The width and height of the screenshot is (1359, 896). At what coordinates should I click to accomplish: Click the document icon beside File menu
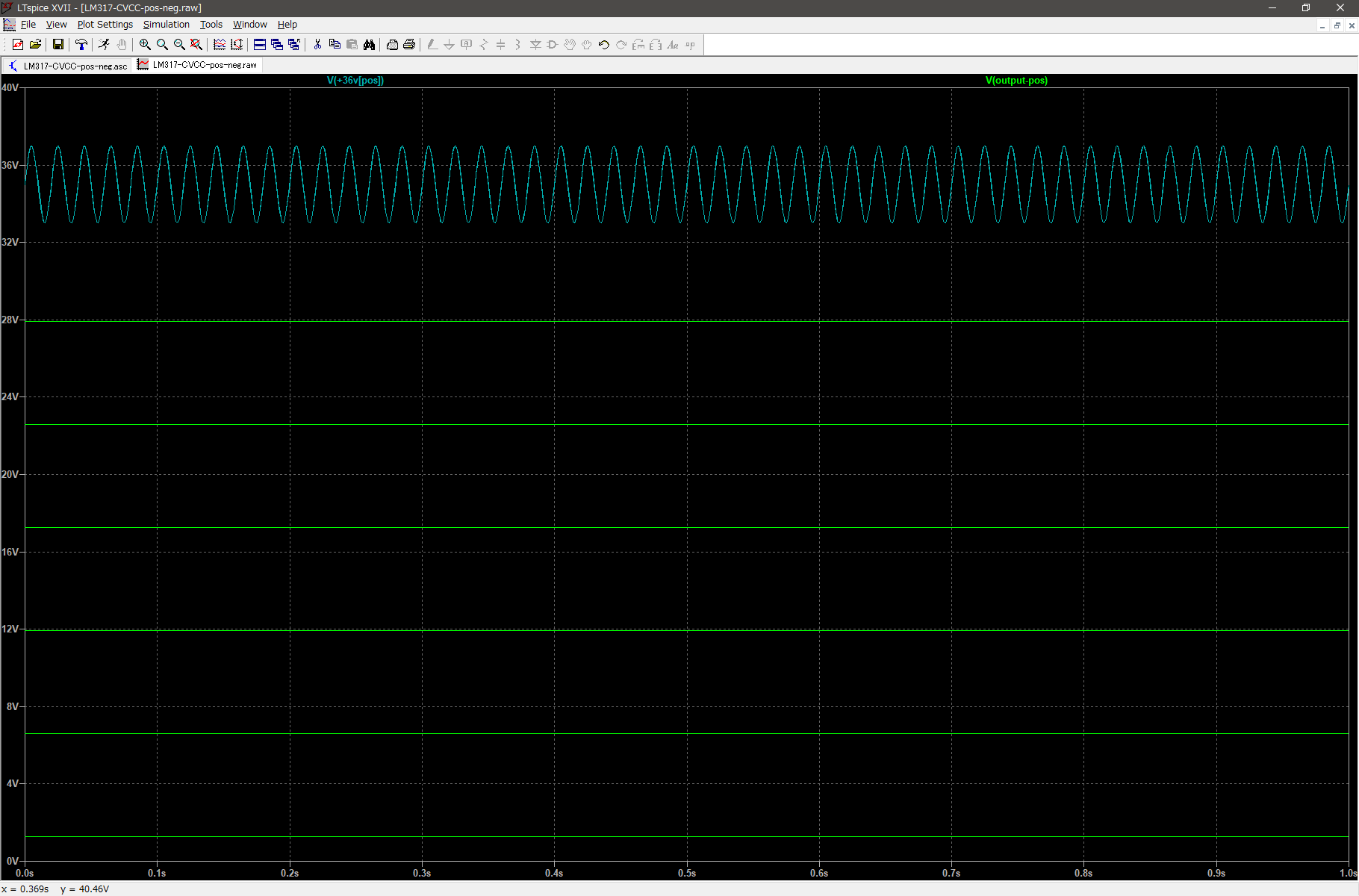point(9,25)
